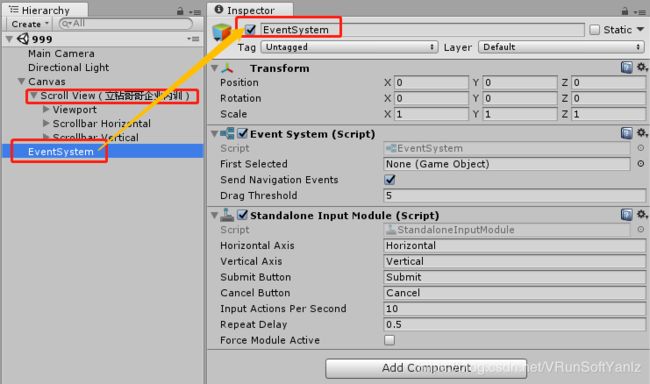This screenshot has height=384, width=650.
Task: Open Event System gear settings menu
Action: click(641, 132)
